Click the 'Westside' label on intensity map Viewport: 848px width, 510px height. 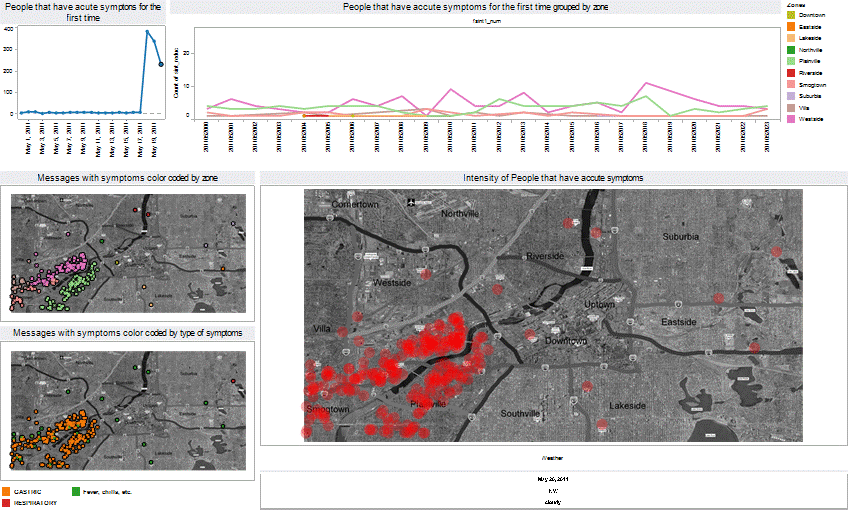[x=392, y=283]
